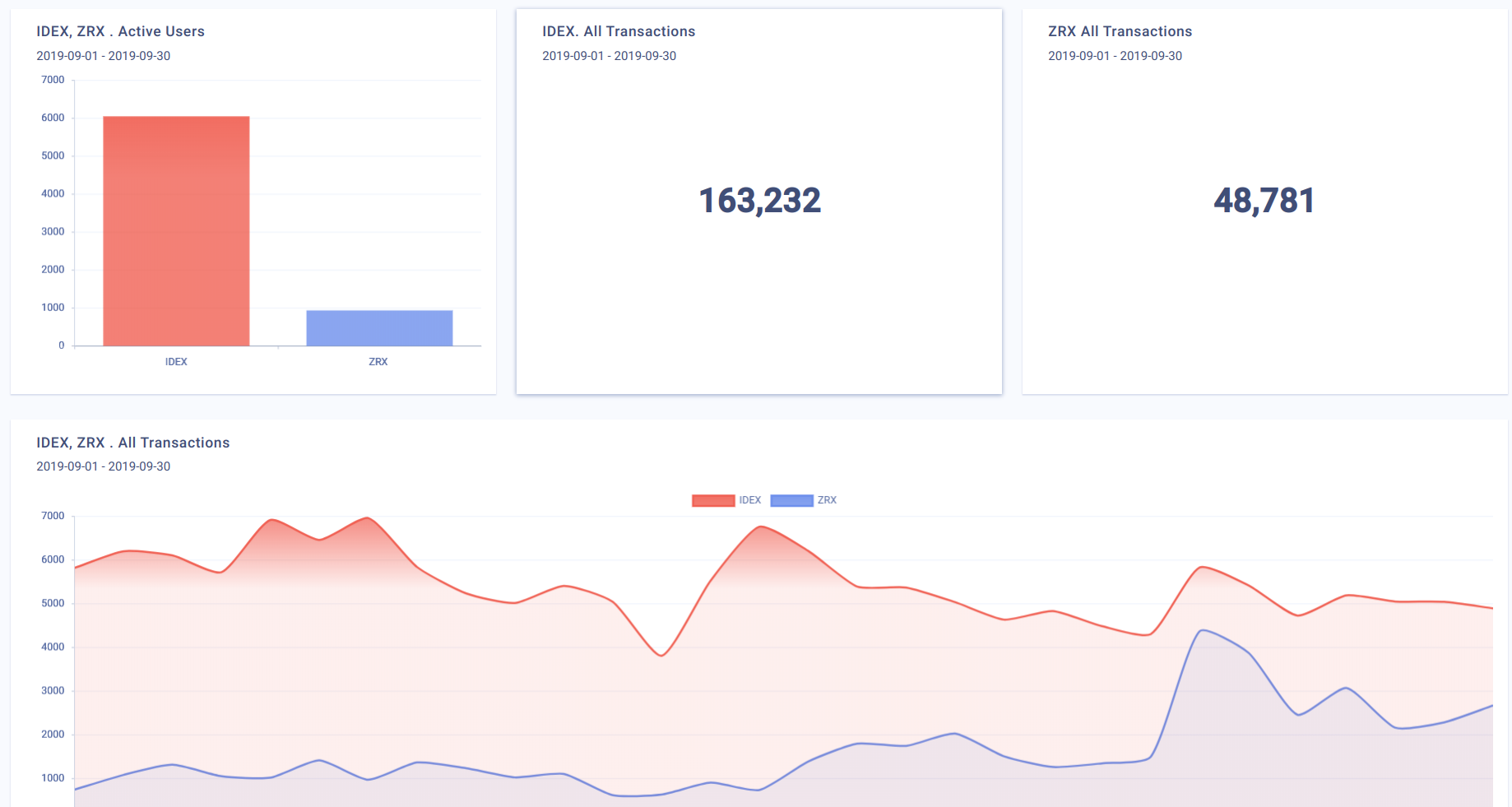Click the date range under Active Users
1512x807 pixels.
tap(103, 56)
